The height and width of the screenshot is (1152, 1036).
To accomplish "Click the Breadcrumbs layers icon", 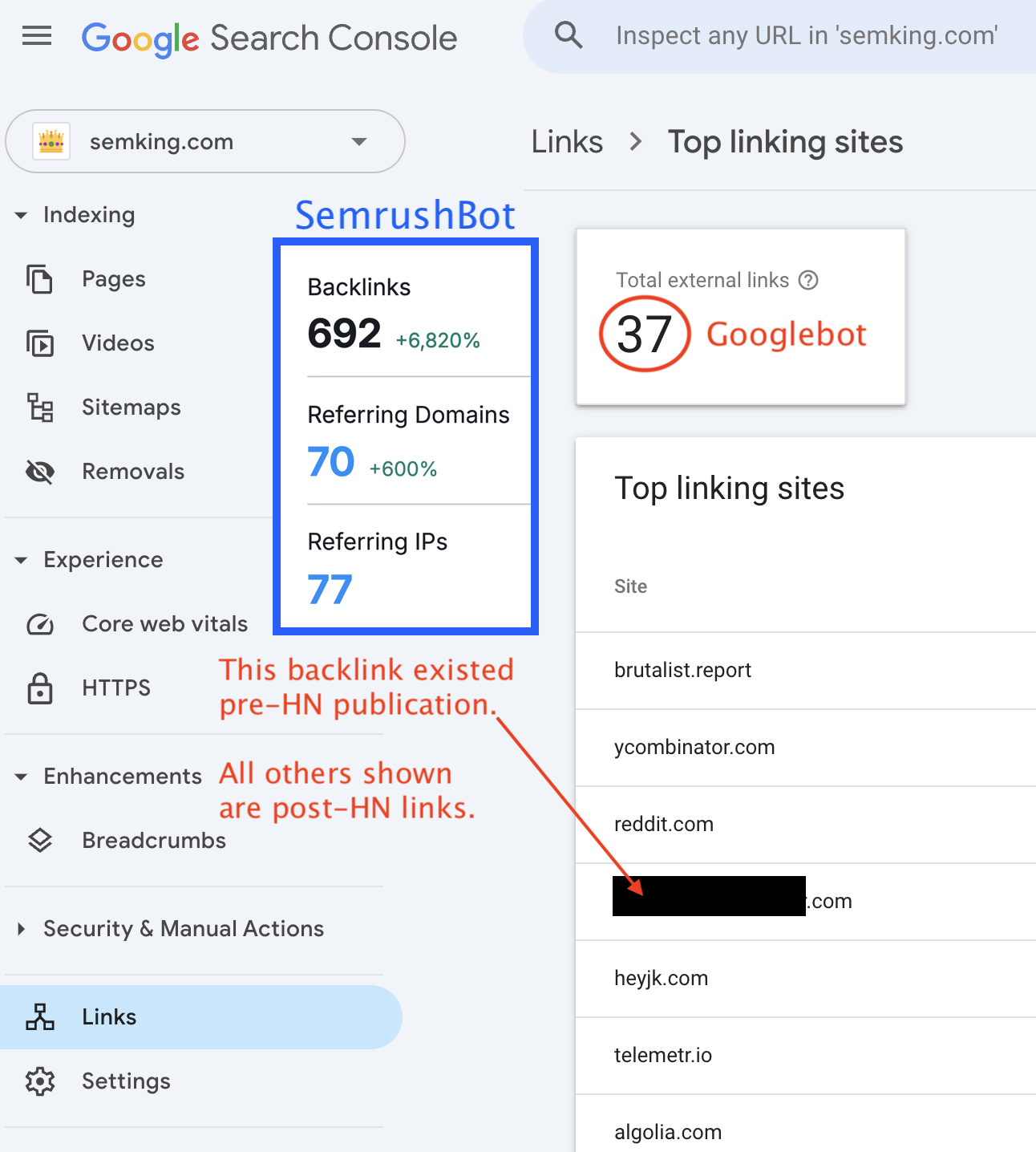I will pos(40,841).
